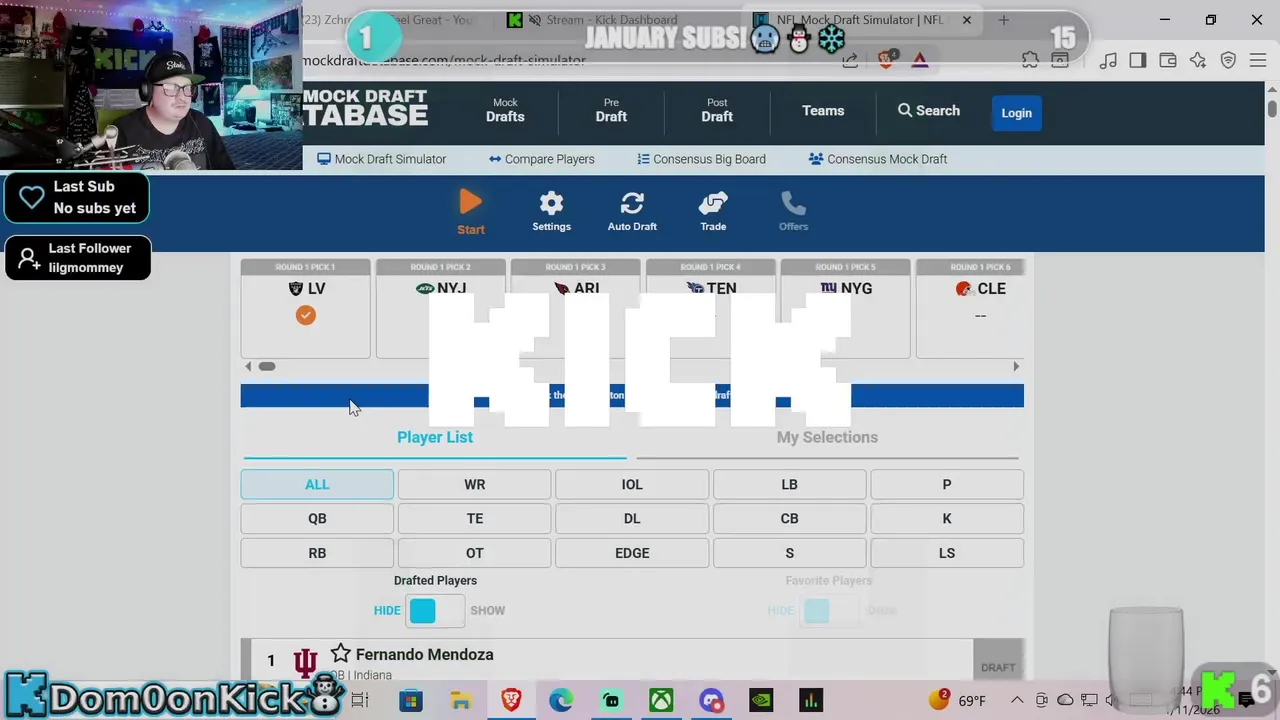Filter the player list by TE
The image size is (1280, 720).
pyautogui.click(x=474, y=518)
